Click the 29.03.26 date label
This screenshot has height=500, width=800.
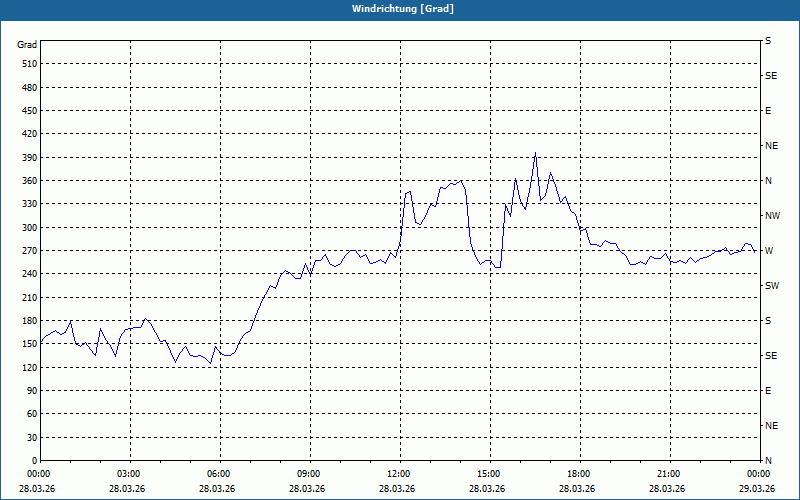coord(756,489)
